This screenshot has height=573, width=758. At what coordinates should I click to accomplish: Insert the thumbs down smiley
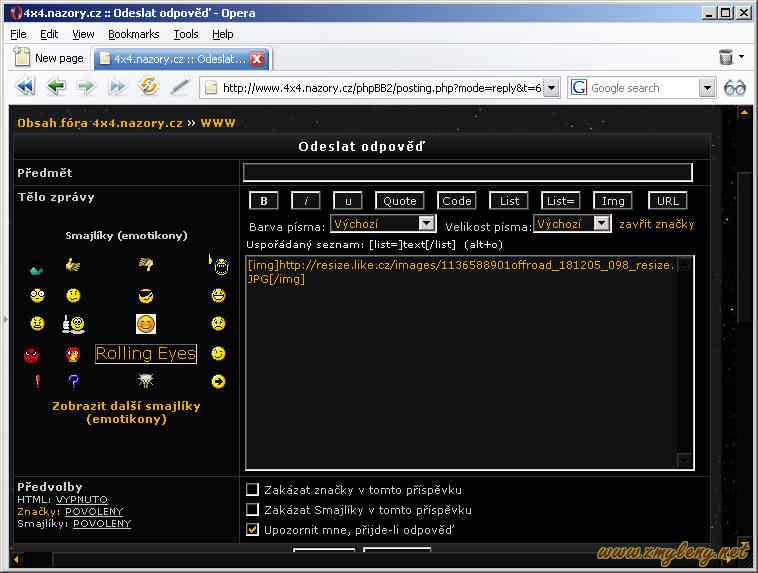146,265
